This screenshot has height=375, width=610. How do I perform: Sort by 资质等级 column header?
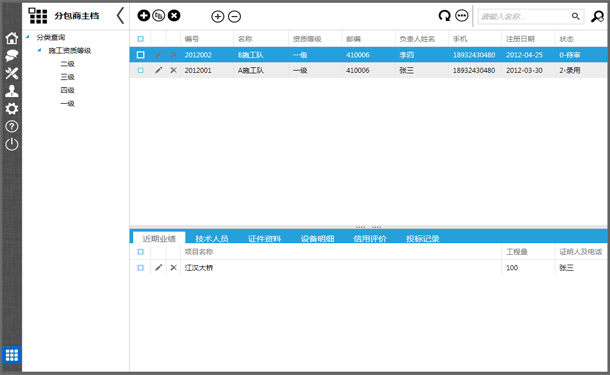[307, 39]
